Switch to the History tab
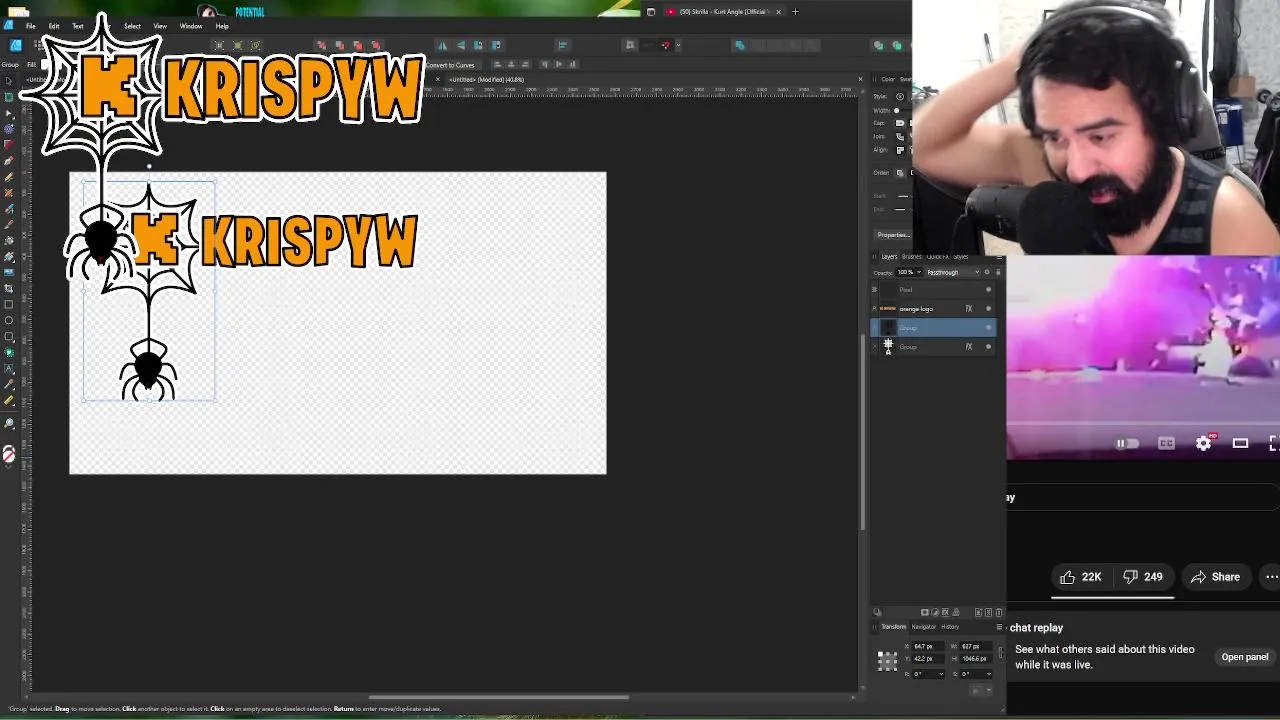This screenshot has height=720, width=1280. tap(950, 627)
